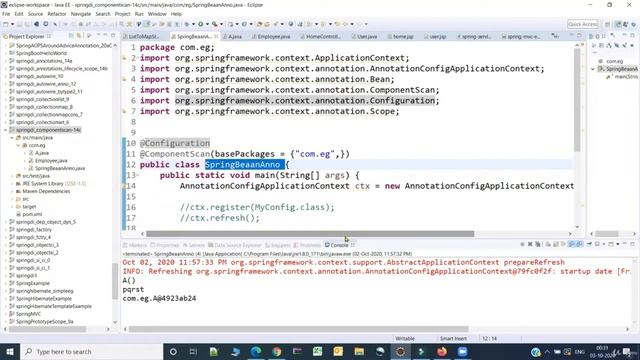Open the Navigate menu
The image size is (640, 360).
click(x=81, y=14)
